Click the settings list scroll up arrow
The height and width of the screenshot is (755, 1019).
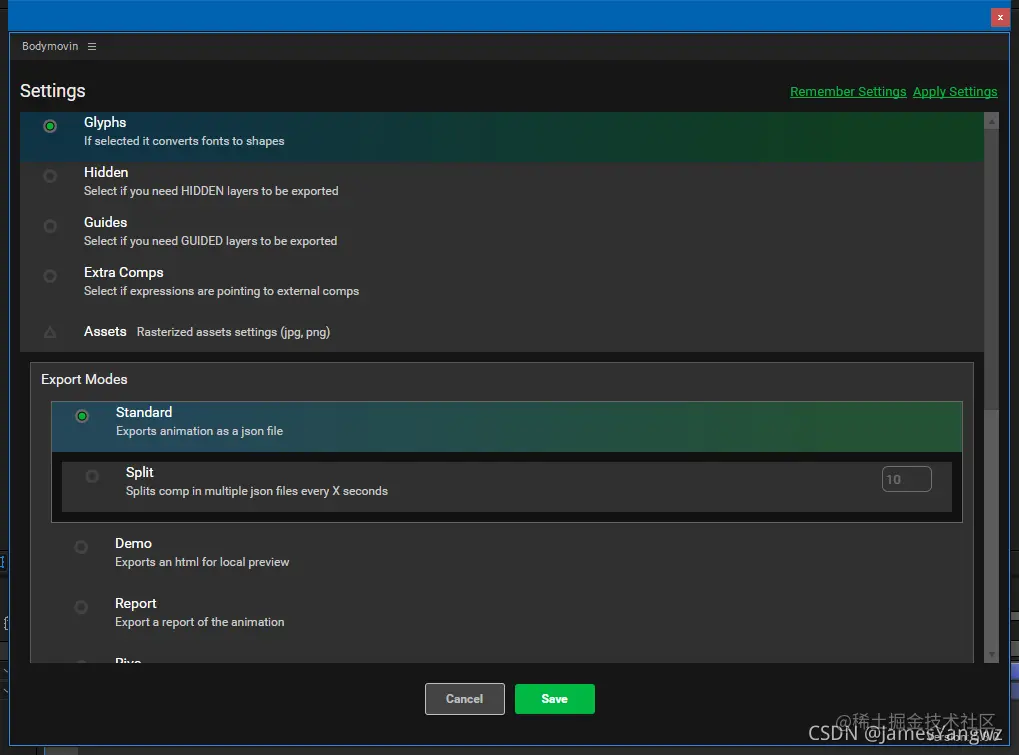click(x=992, y=121)
